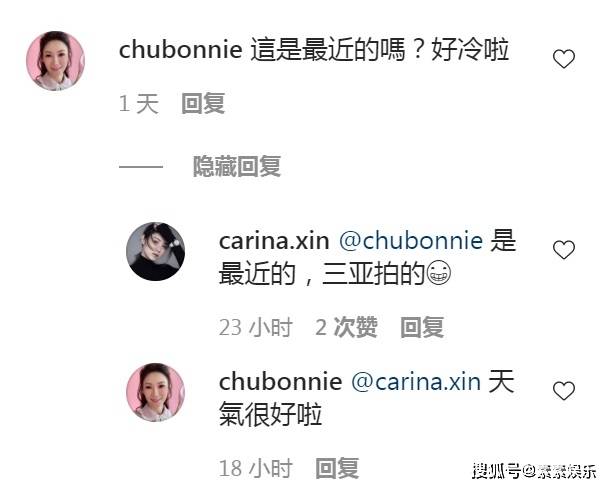Click the 1 天 timestamp

[x=139, y=104]
